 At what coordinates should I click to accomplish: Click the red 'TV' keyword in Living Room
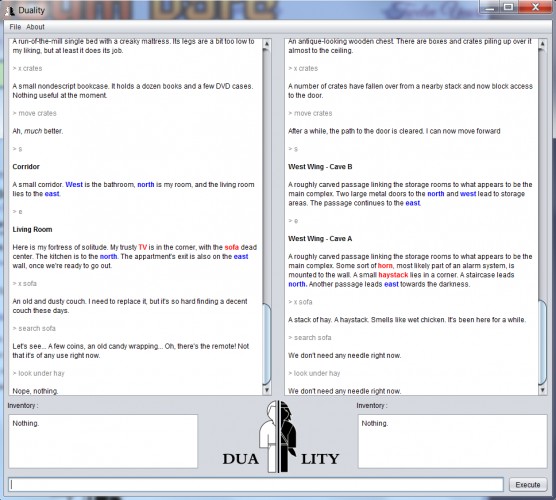pyautogui.click(x=143, y=247)
